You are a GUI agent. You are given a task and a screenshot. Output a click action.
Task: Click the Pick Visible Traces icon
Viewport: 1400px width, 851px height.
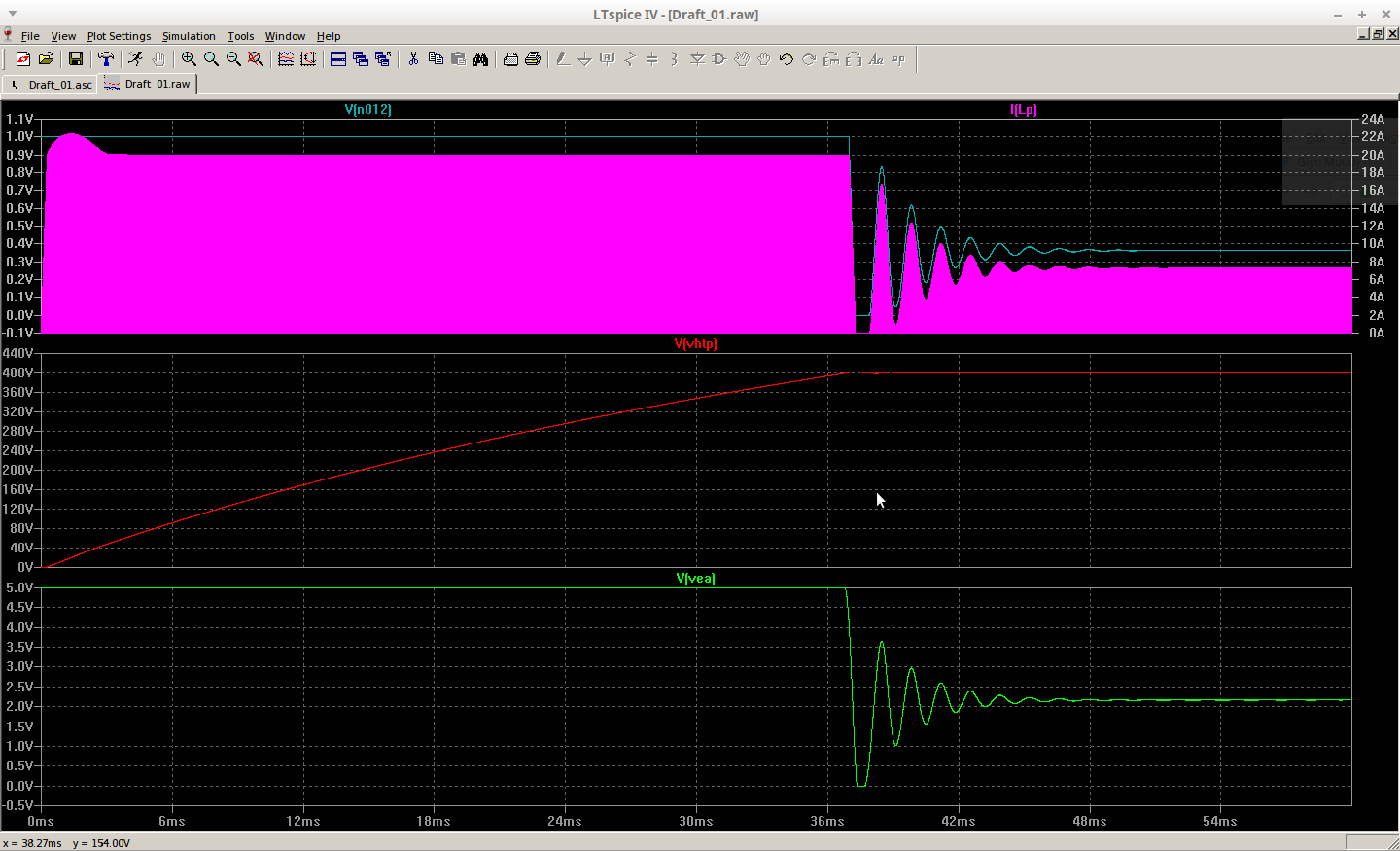(286, 59)
